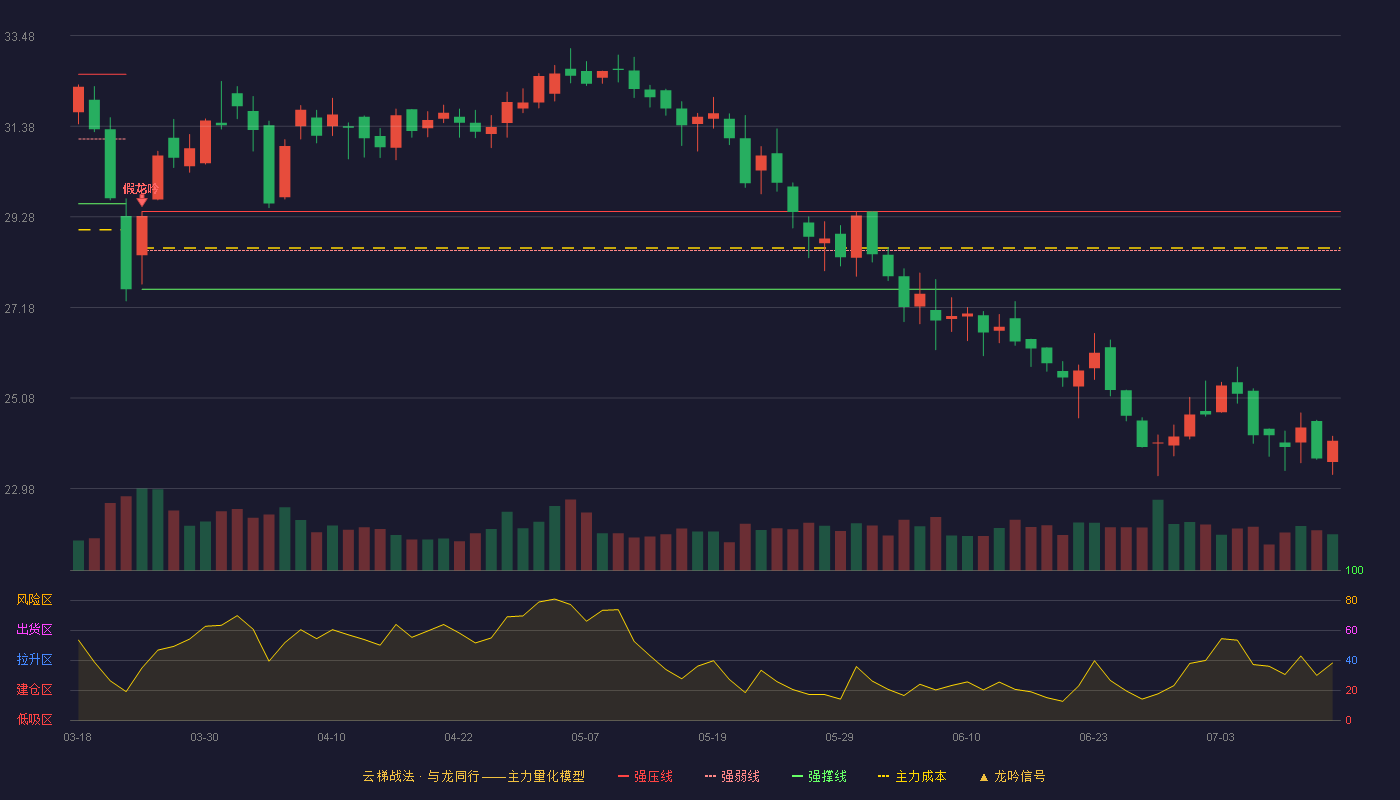Click the 03-18 date axis label
The height and width of the screenshot is (800, 1400).
77,737
